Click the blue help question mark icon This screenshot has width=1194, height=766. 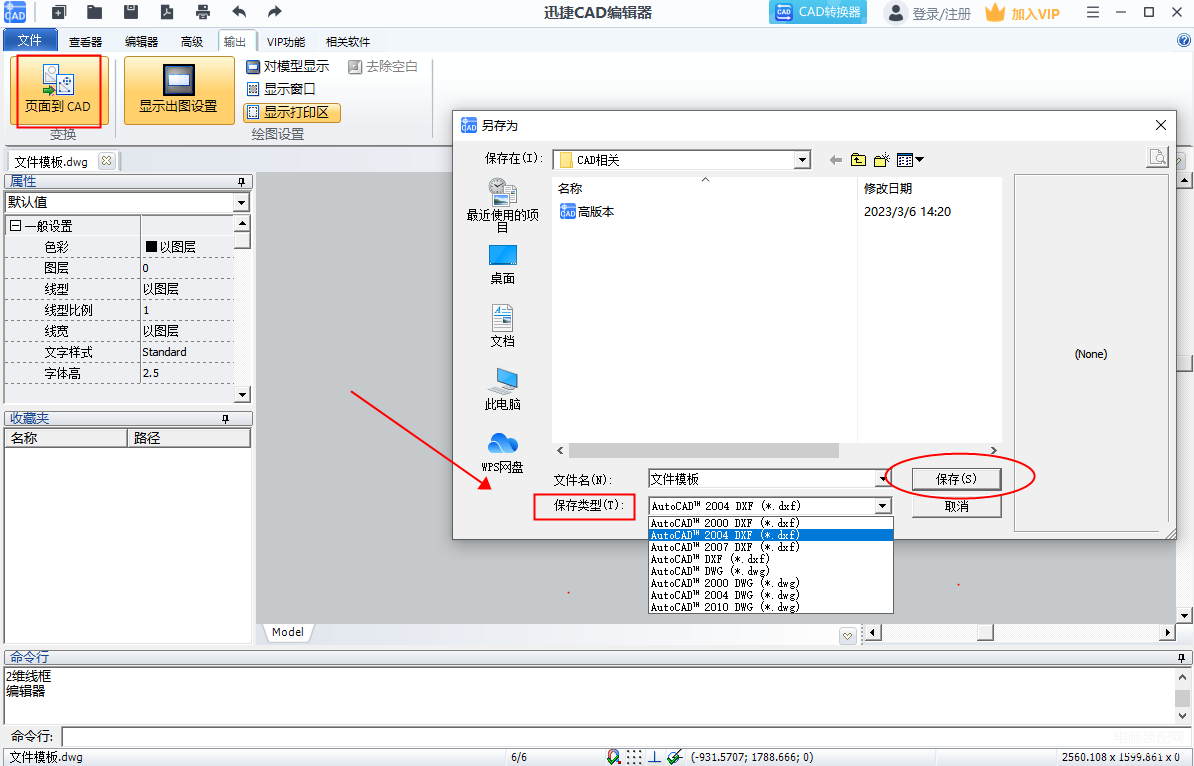point(1183,40)
